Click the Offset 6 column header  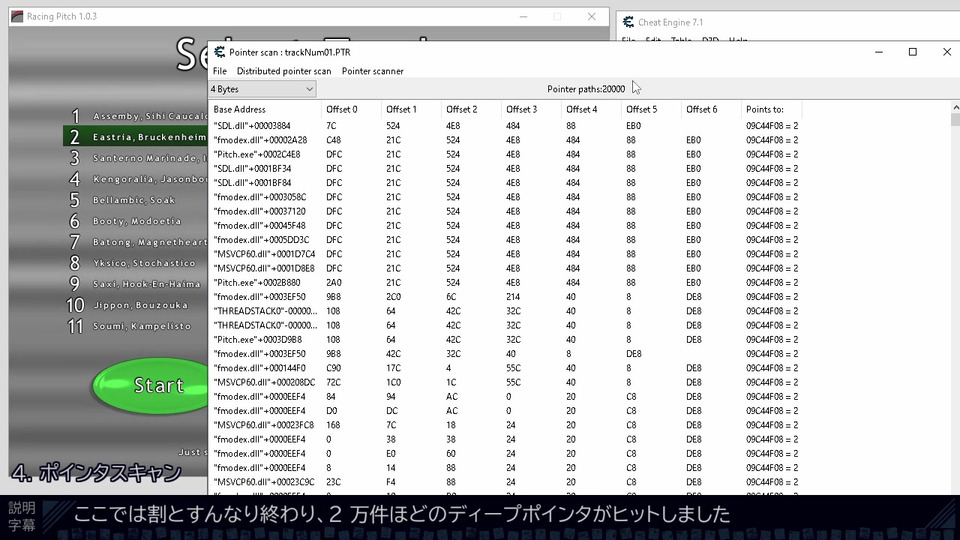pyautogui.click(x=711, y=110)
